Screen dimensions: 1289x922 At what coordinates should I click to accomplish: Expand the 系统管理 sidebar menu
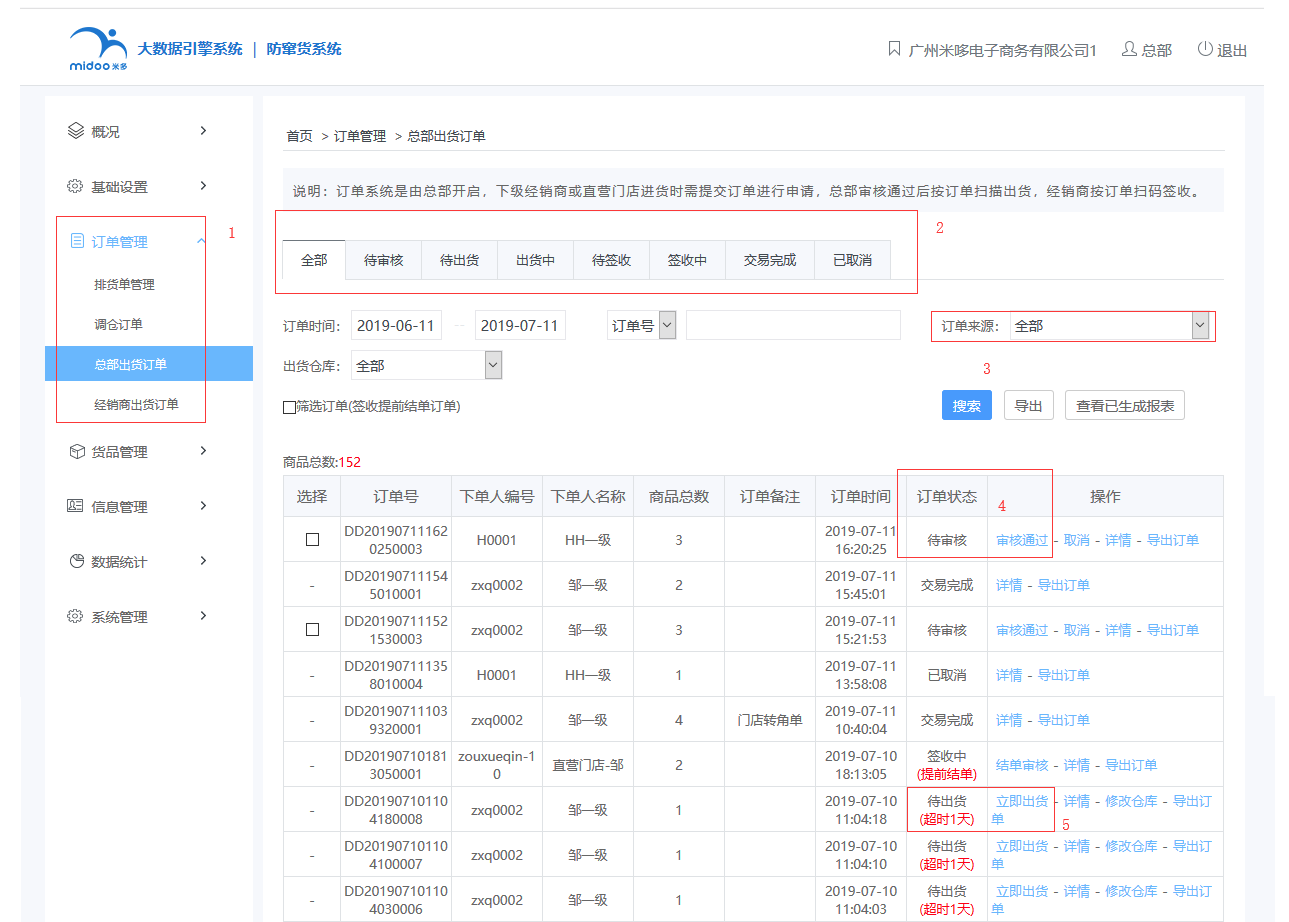pos(203,616)
